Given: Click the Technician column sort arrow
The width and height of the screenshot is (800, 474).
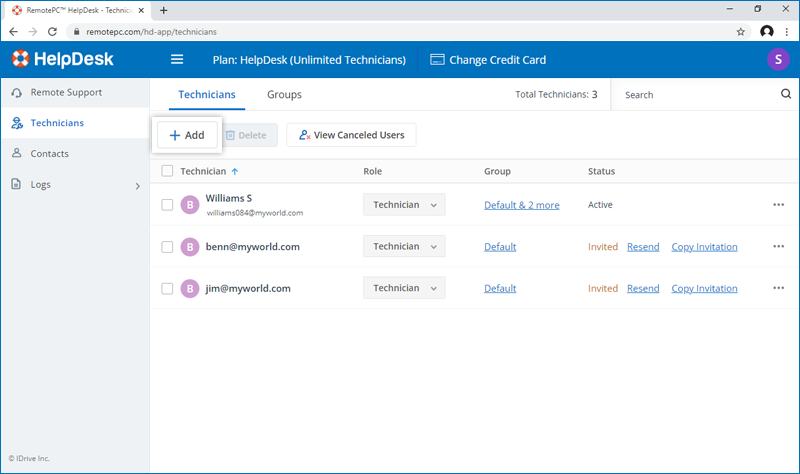Looking at the screenshot, I should click(x=235, y=171).
